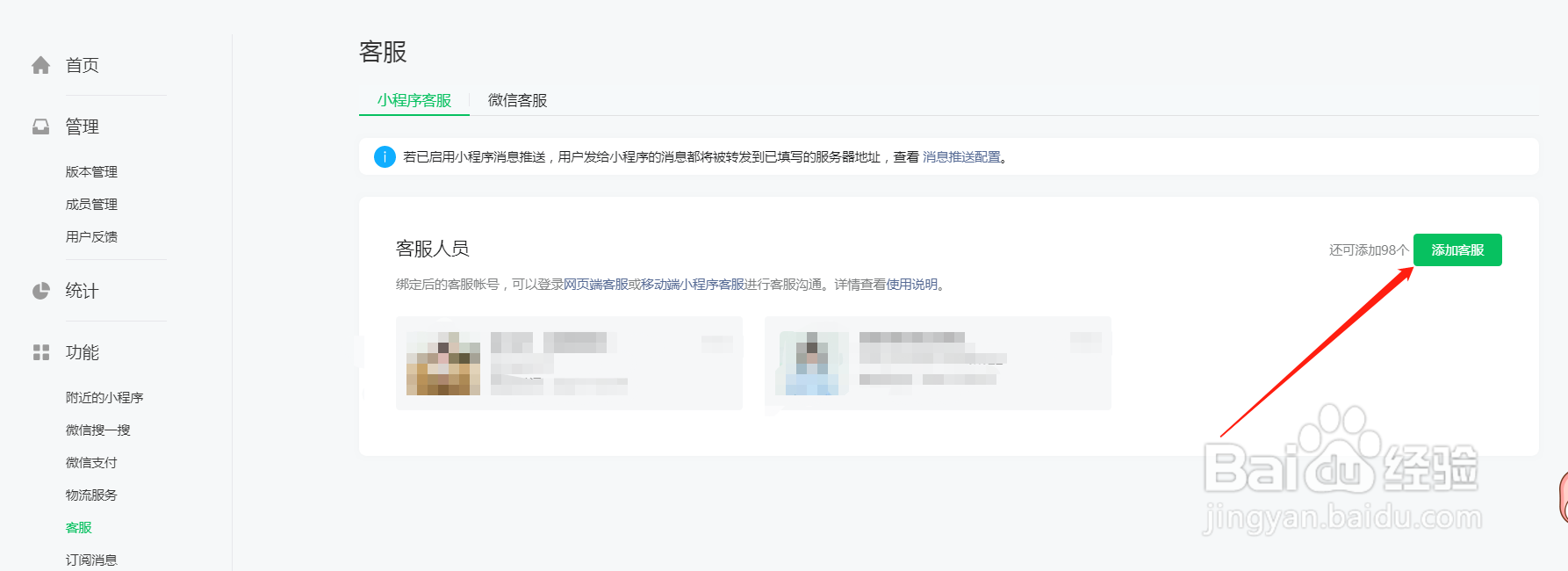Image resolution: width=1568 pixels, height=571 pixels.
Task: Click the first customer service avatar thumbnail
Action: click(x=443, y=364)
